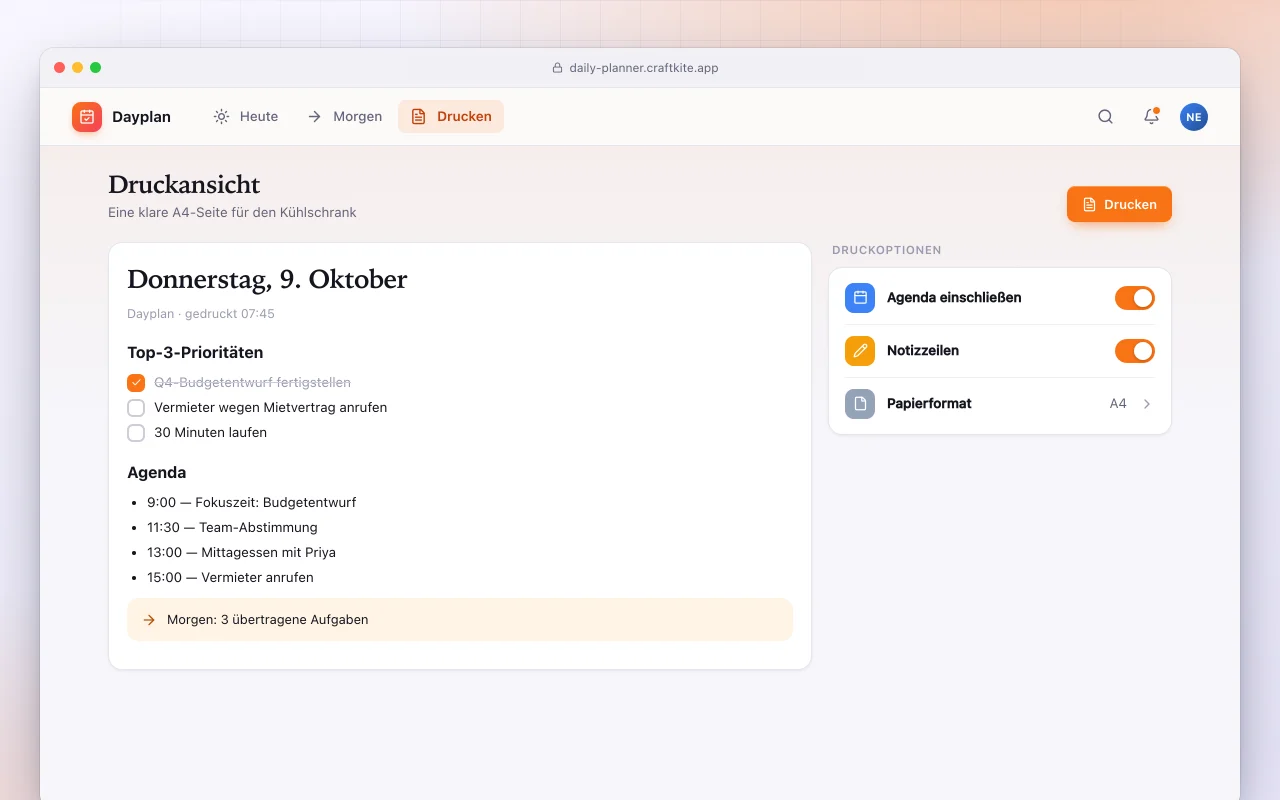1280x800 pixels.
Task: Click the Dayplan calendar logo icon
Action: click(87, 117)
